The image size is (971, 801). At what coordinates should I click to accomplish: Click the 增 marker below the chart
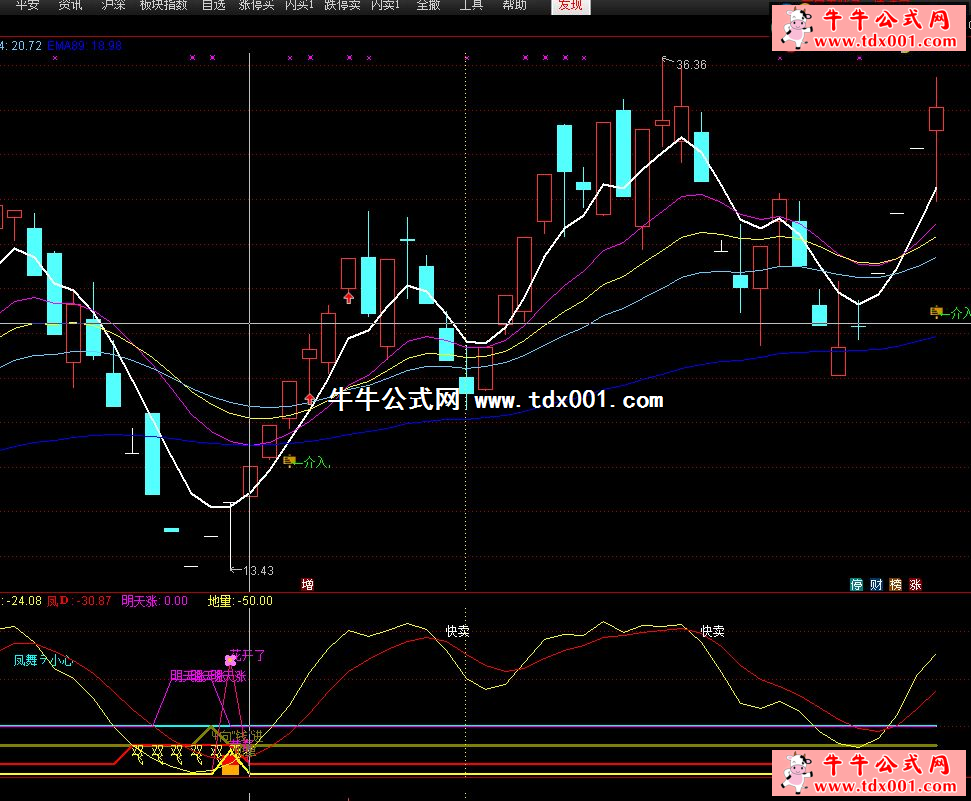pyautogui.click(x=307, y=584)
